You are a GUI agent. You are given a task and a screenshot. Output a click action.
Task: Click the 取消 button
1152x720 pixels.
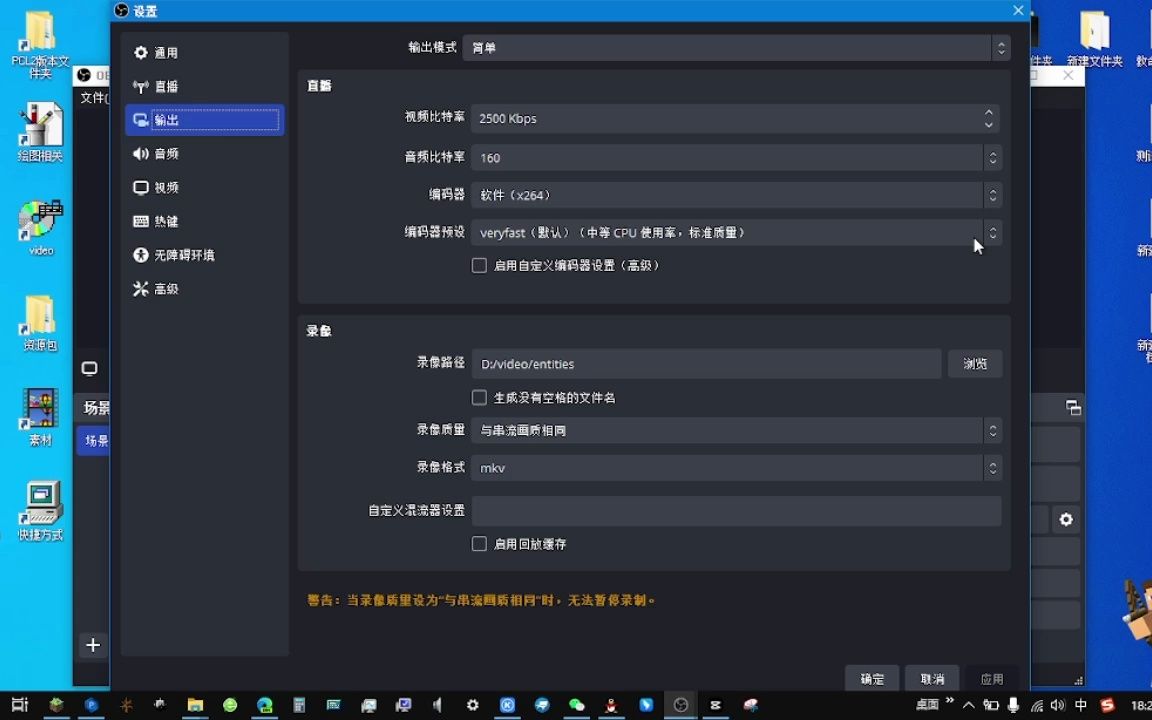[x=932, y=679]
